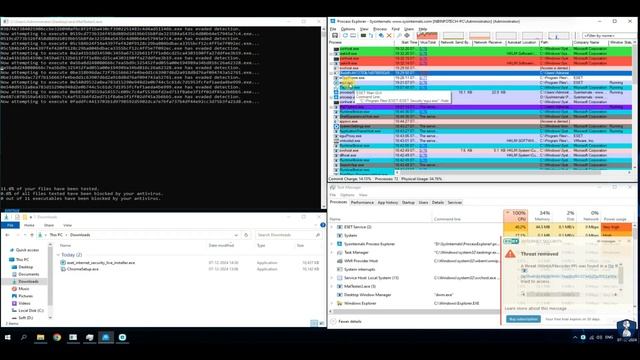640x360 pixels.
Task: Switch to the Services tab in Task Manager
Action: [454, 202]
